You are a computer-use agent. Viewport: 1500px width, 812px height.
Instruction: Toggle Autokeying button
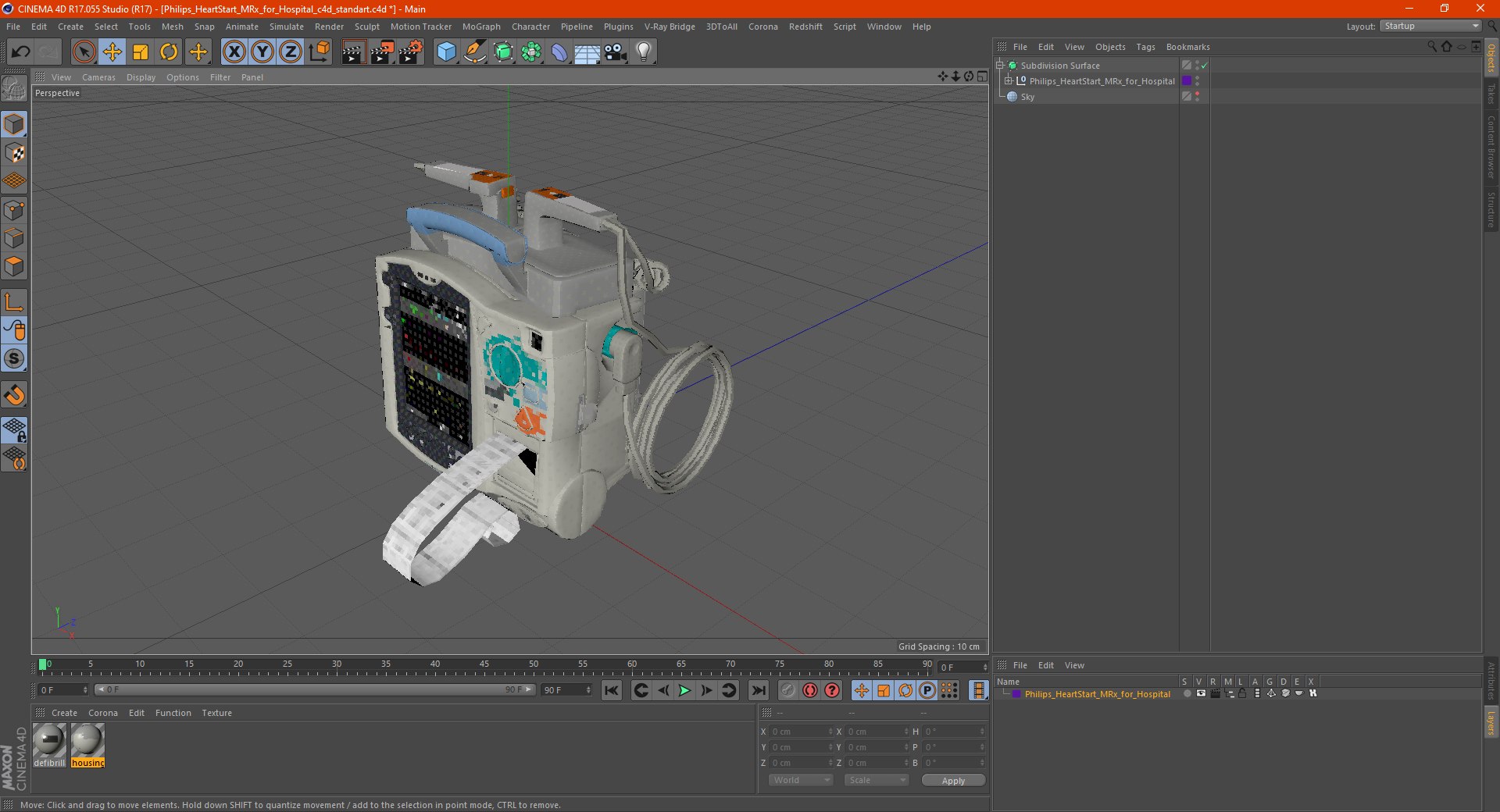click(810, 690)
